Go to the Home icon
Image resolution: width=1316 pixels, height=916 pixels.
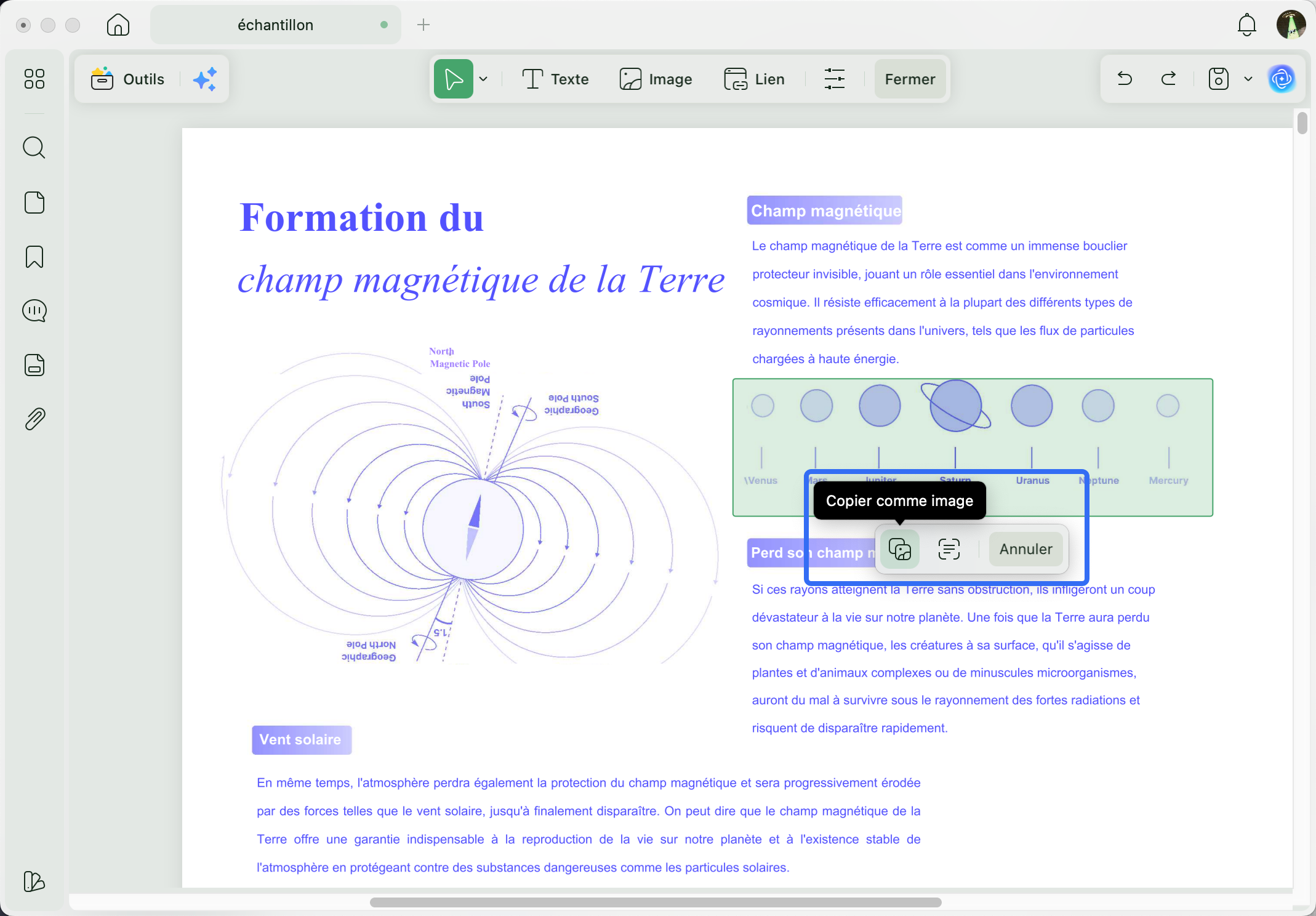click(118, 25)
